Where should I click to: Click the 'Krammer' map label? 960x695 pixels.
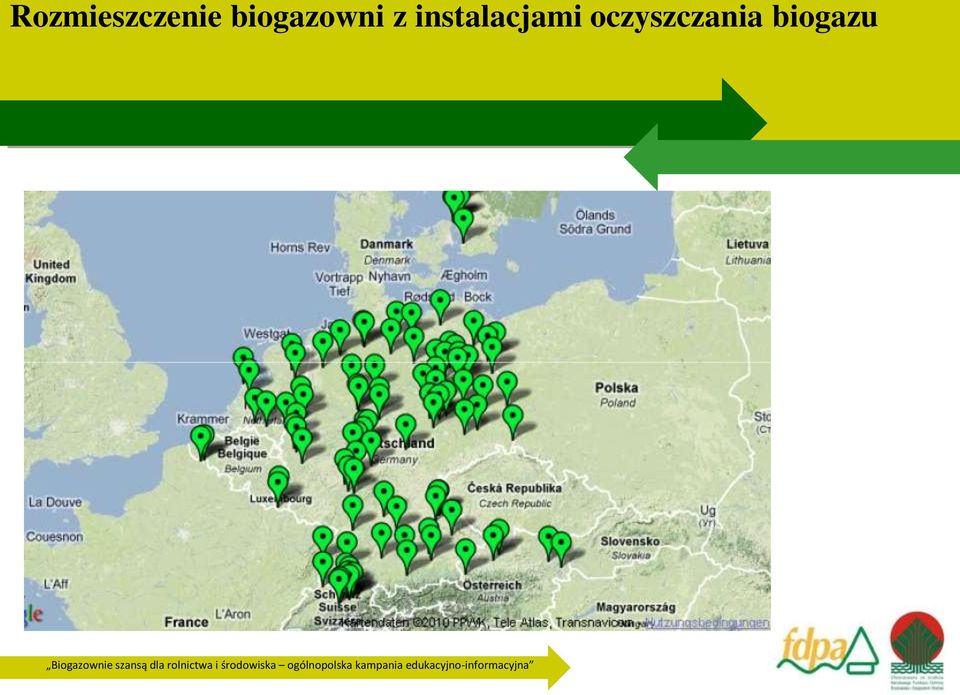203,419
